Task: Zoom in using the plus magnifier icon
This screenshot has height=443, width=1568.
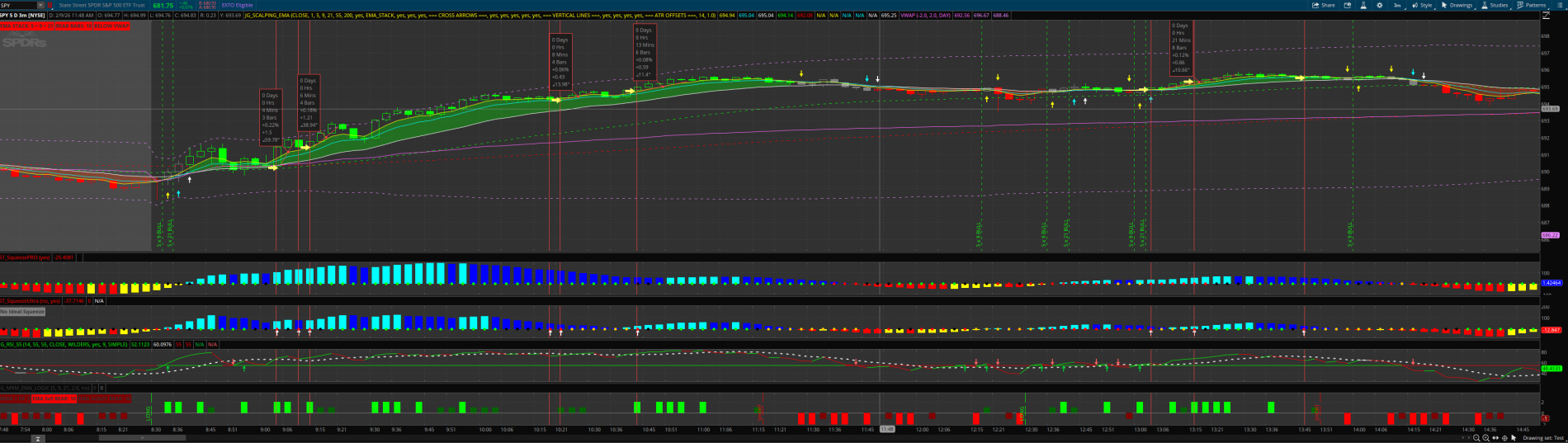Action: pos(1485,438)
